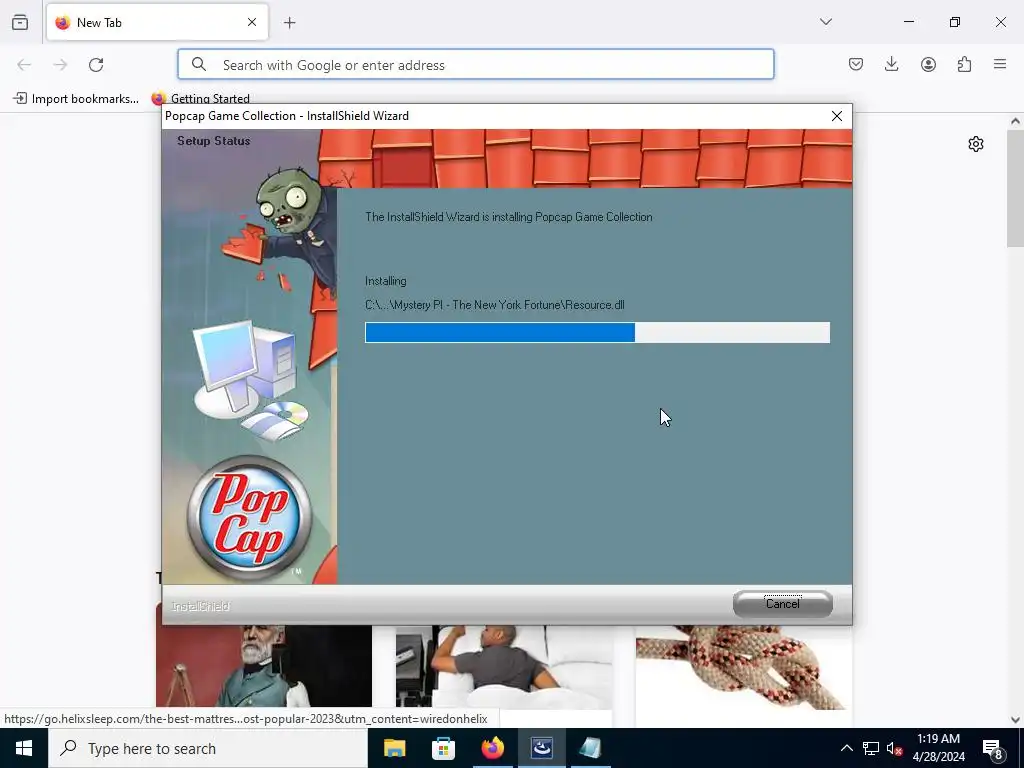Close the InstallShield Wizard dialog
Image resolution: width=1024 pixels, height=768 pixels.
tap(837, 116)
